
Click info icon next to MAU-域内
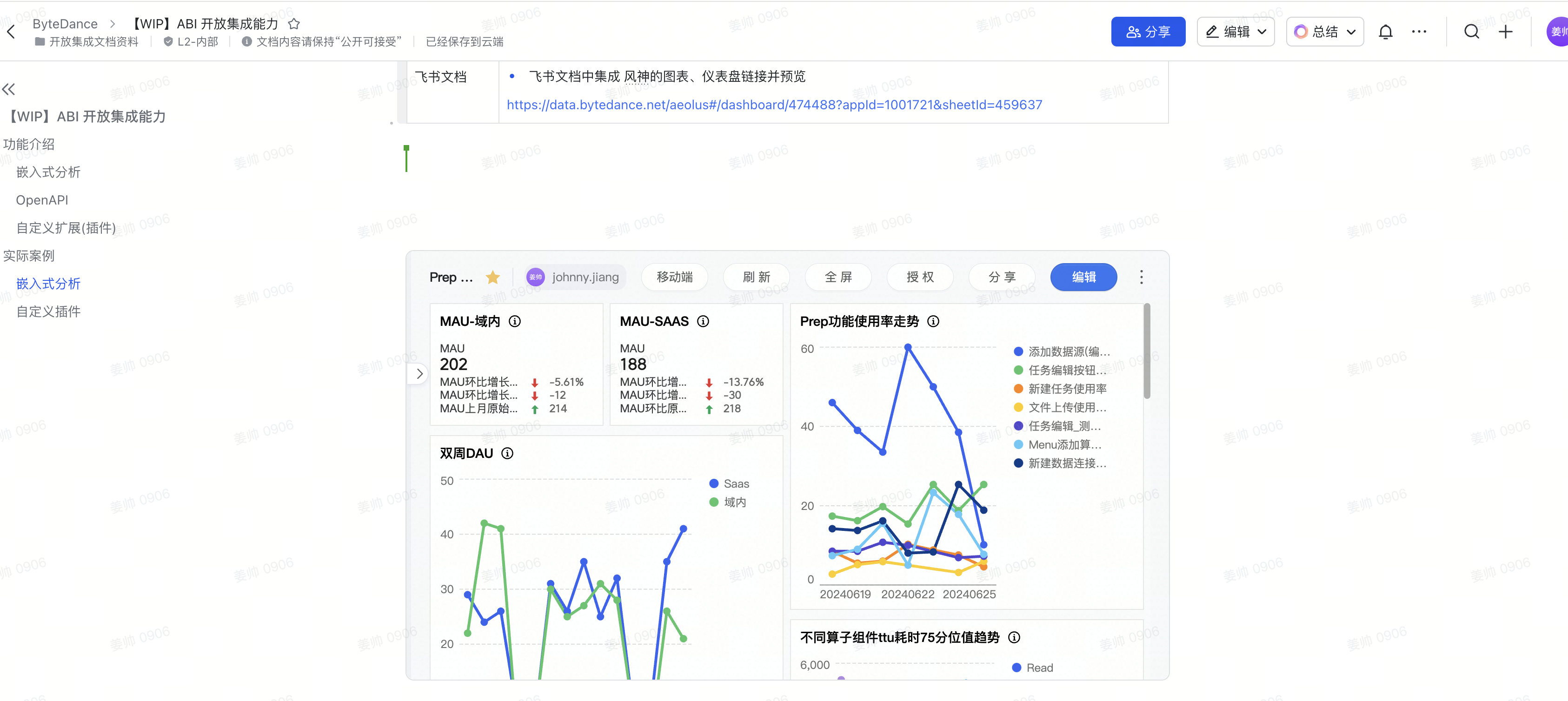[515, 321]
